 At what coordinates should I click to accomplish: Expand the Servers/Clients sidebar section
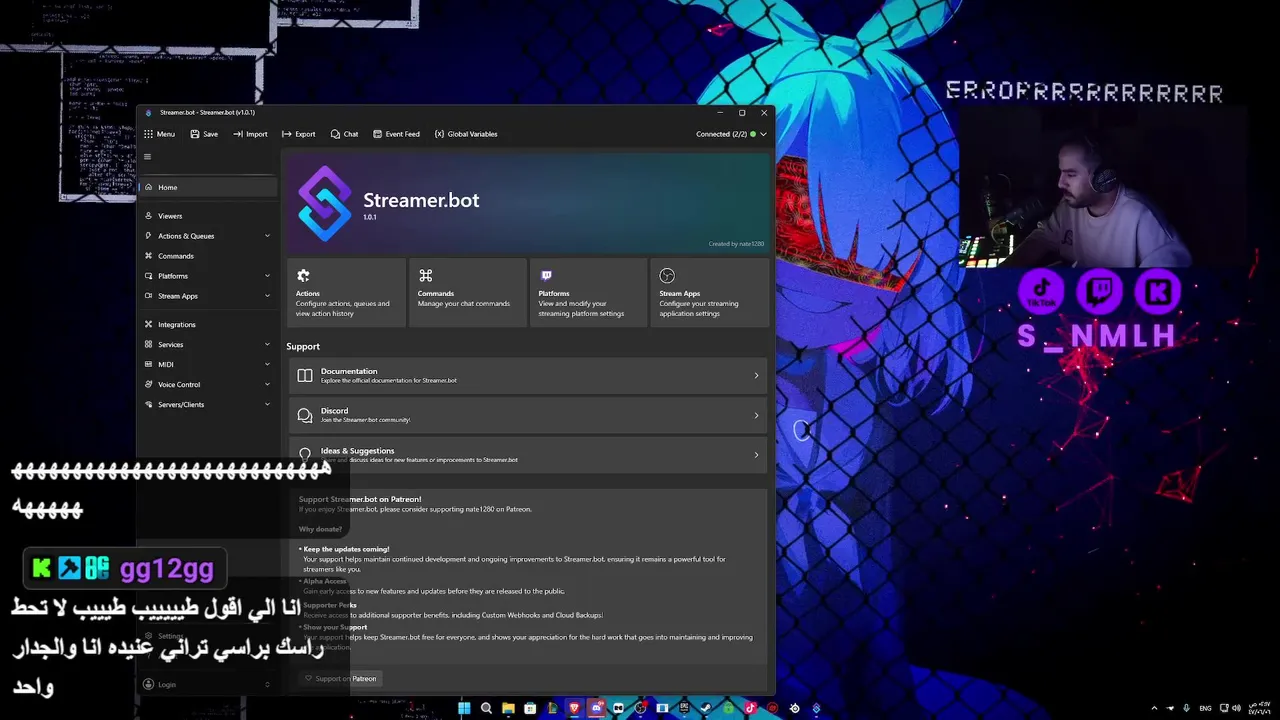pos(207,405)
